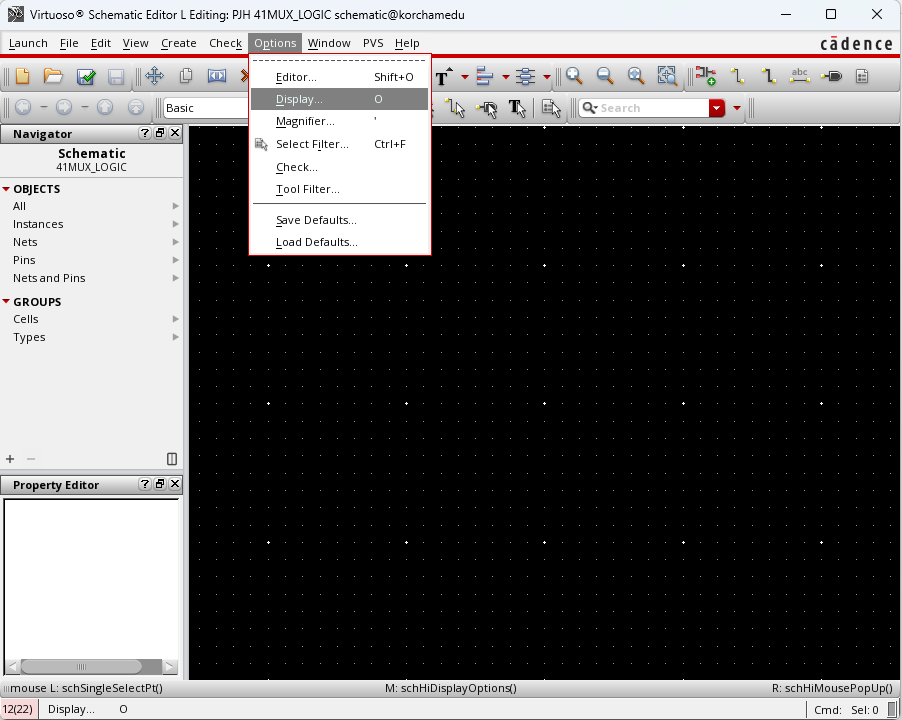This screenshot has height=720, width=902.
Task: Open the Window menu
Action: click(x=329, y=43)
